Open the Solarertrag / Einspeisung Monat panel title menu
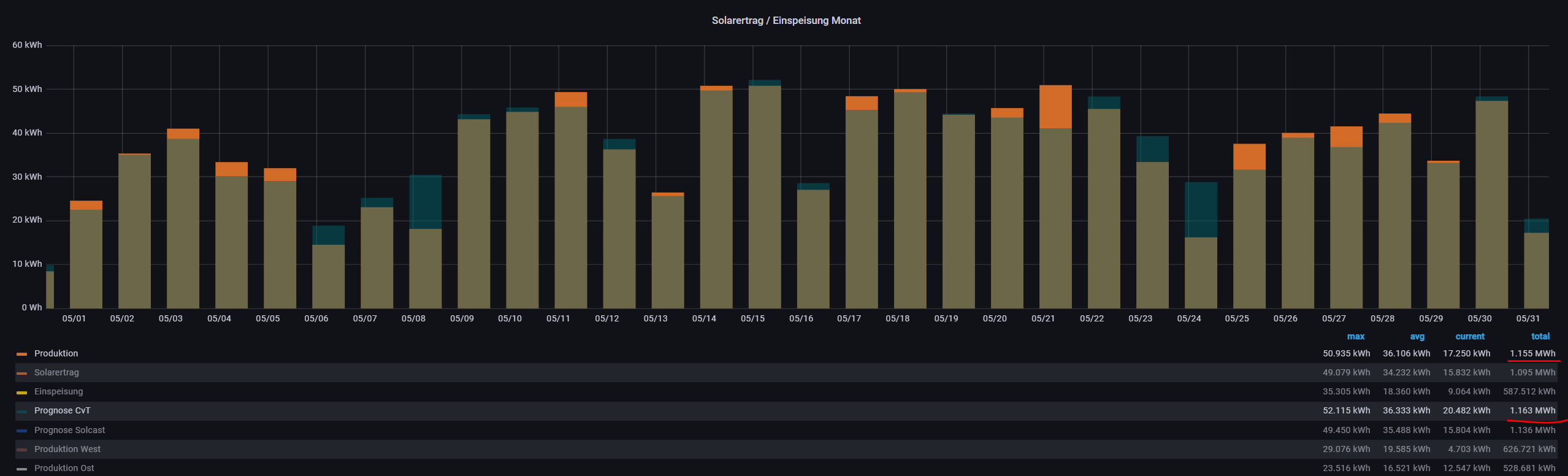The width and height of the screenshot is (1568, 476). pos(786,20)
